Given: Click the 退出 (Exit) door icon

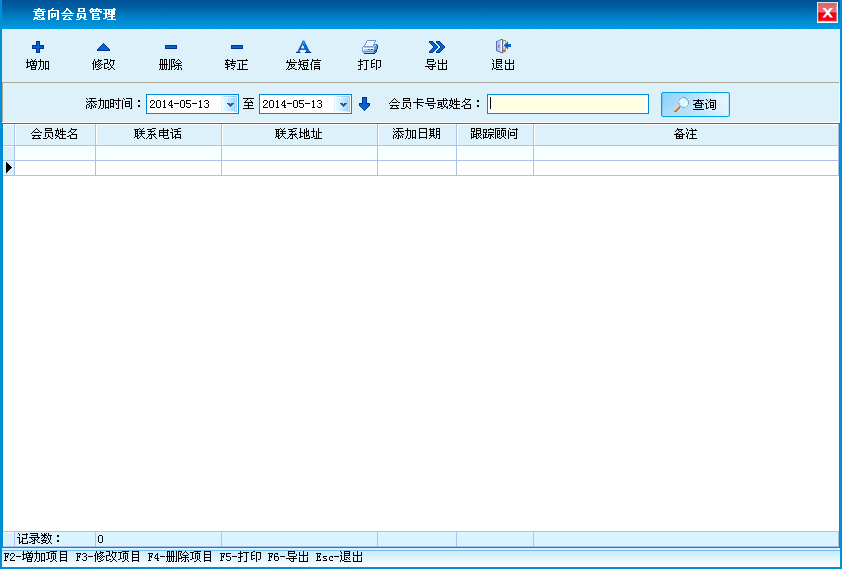Looking at the screenshot, I should (503, 47).
